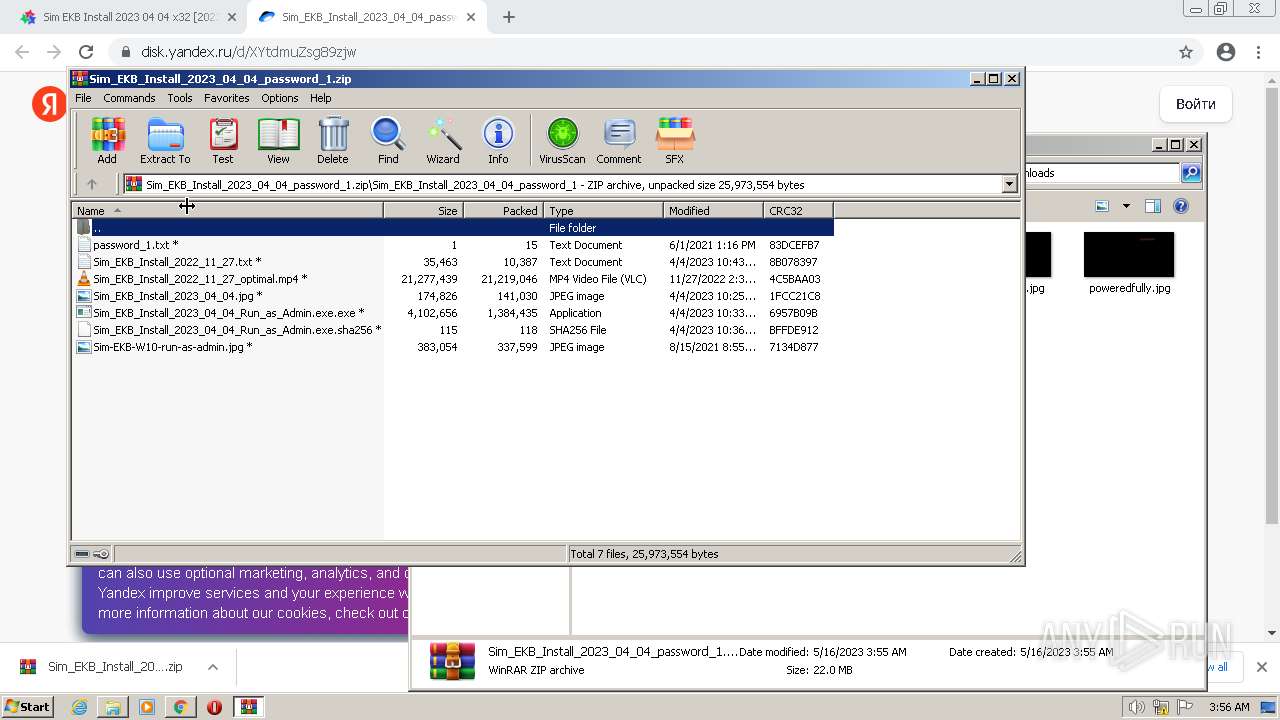Sort by the Size column header
The height and width of the screenshot is (720, 1280).
pos(423,210)
